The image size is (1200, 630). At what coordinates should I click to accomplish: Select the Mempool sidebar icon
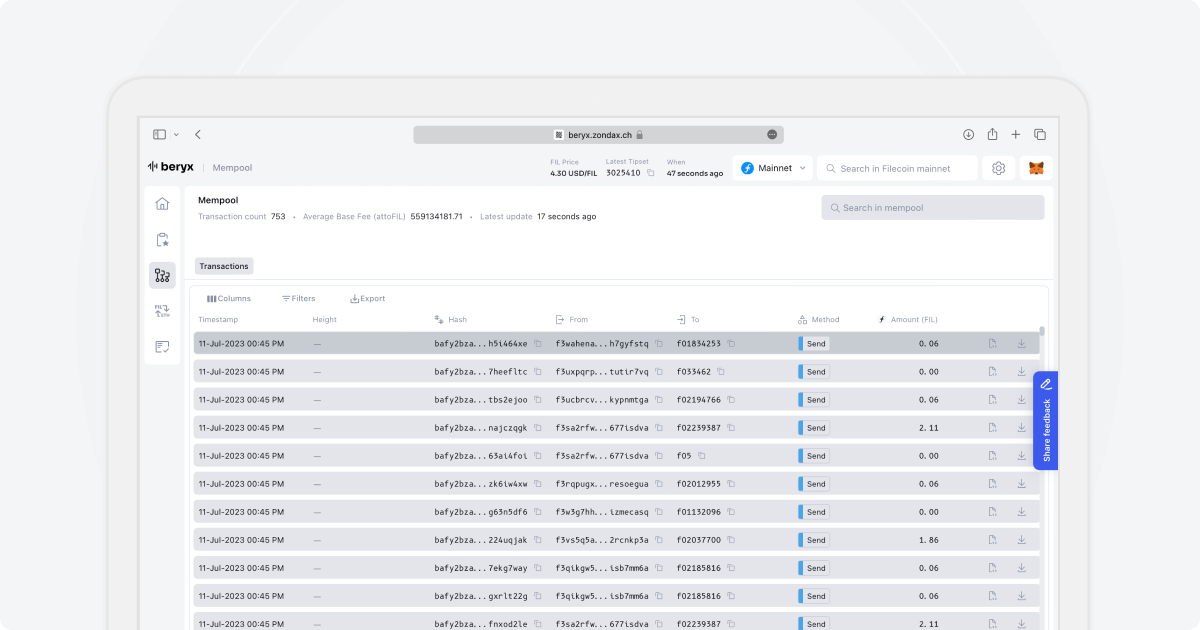click(x=162, y=275)
